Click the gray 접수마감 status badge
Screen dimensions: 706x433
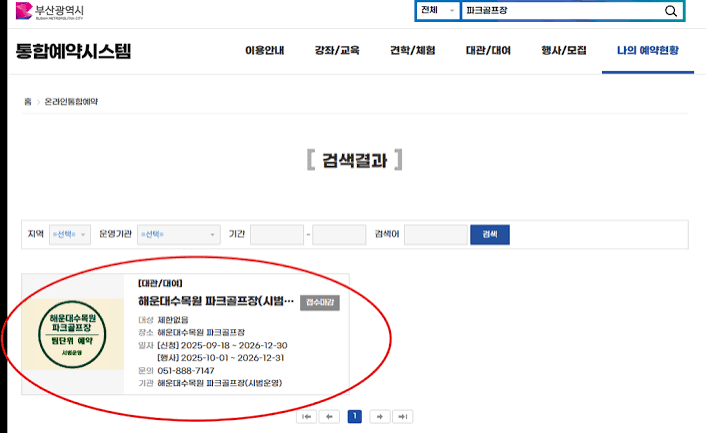320,302
